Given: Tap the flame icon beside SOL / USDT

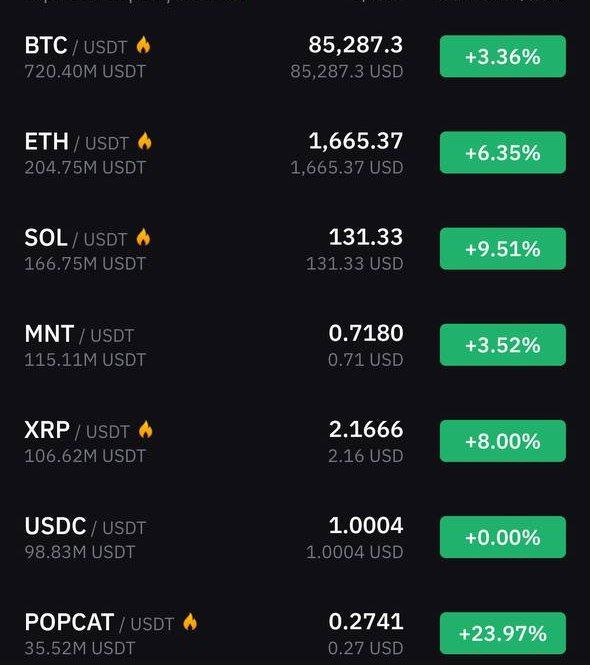Looking at the screenshot, I should 143,238.
